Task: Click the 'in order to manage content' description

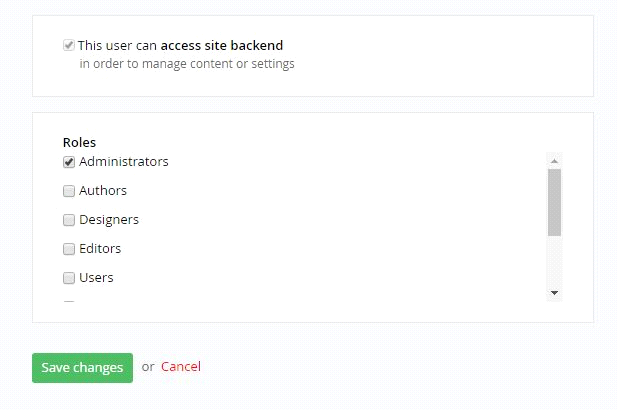Action: tap(187, 63)
